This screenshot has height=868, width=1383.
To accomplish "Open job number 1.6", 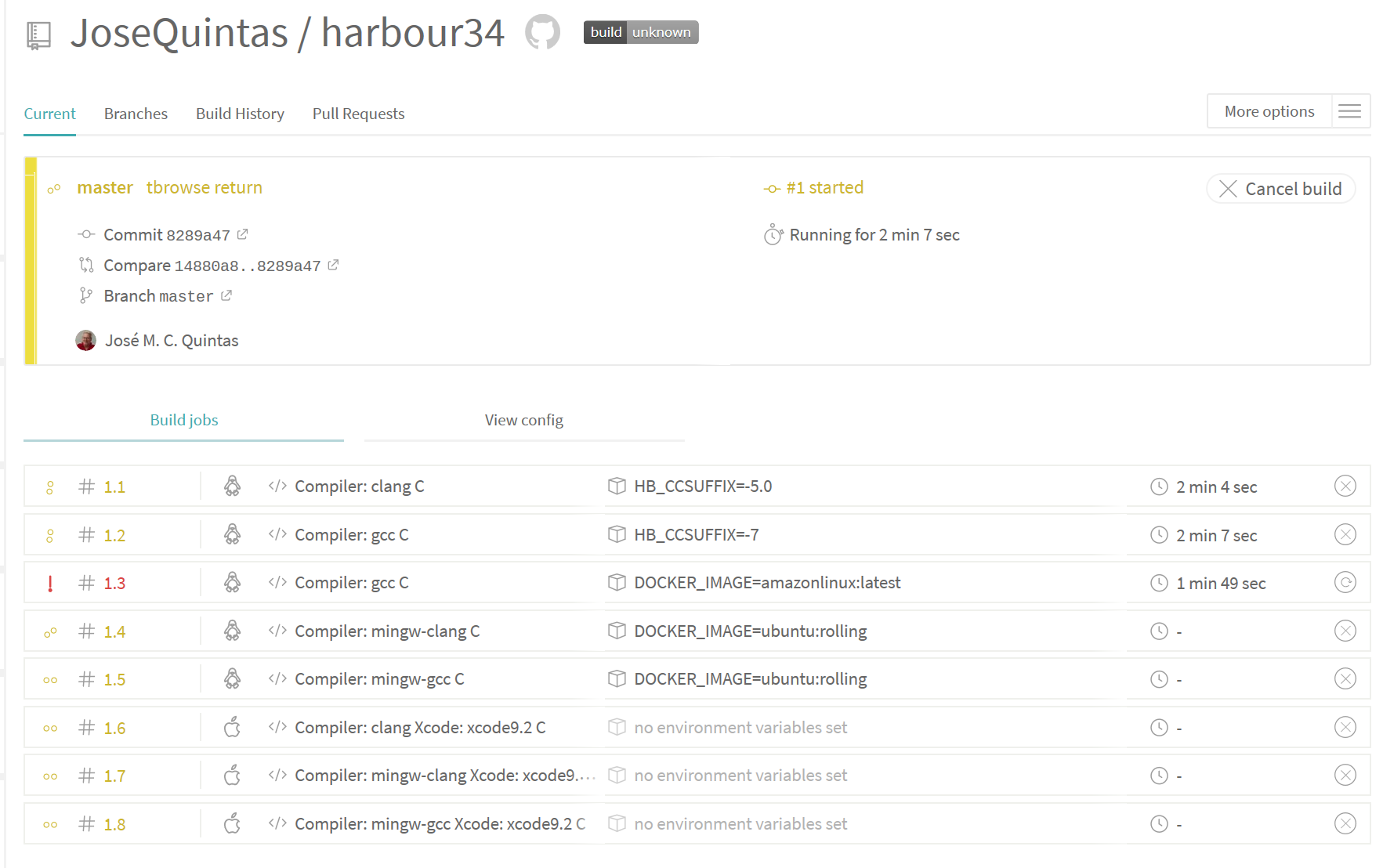I will [114, 729].
